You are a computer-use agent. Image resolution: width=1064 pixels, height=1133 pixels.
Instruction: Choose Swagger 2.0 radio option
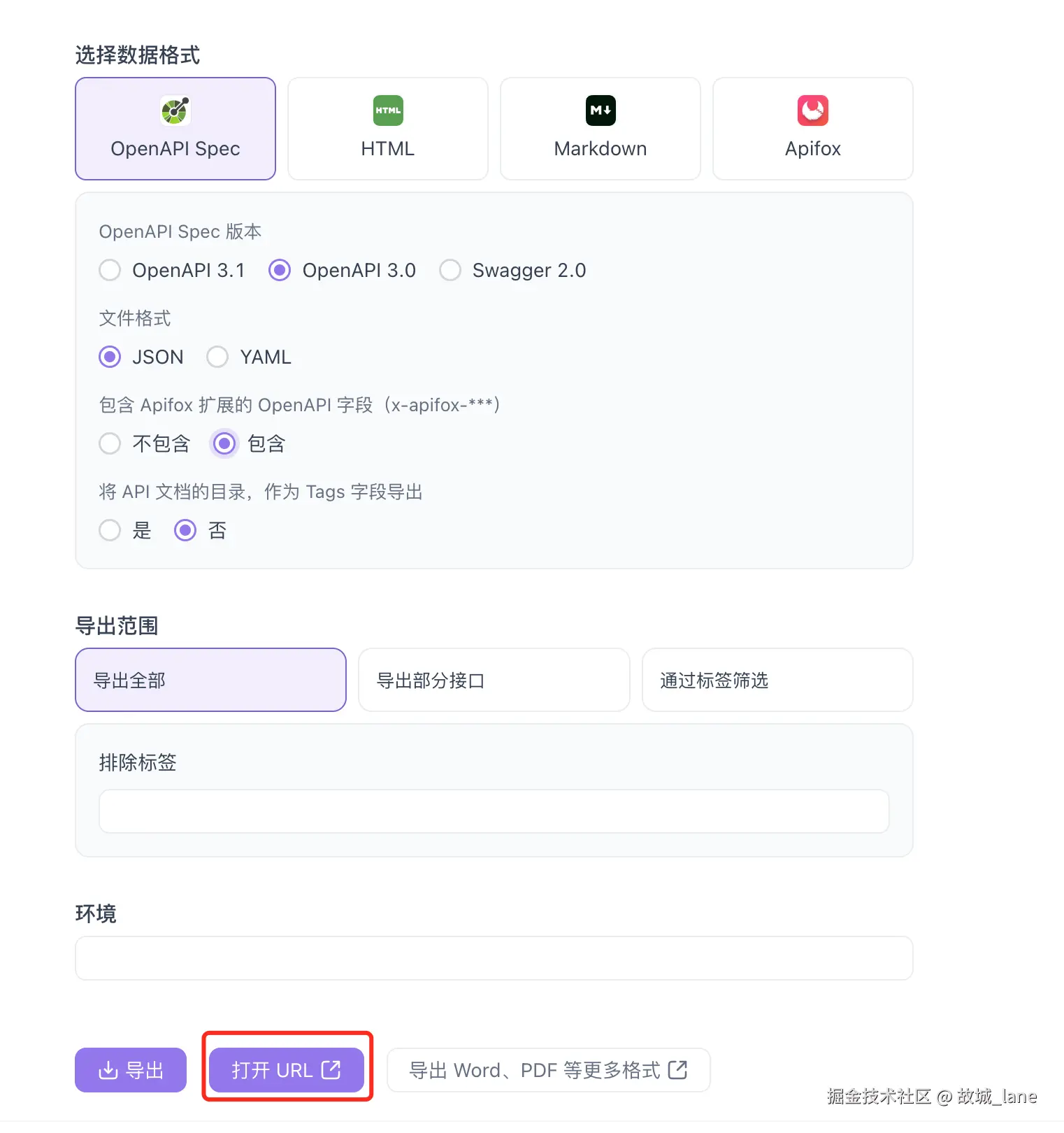[450, 270]
